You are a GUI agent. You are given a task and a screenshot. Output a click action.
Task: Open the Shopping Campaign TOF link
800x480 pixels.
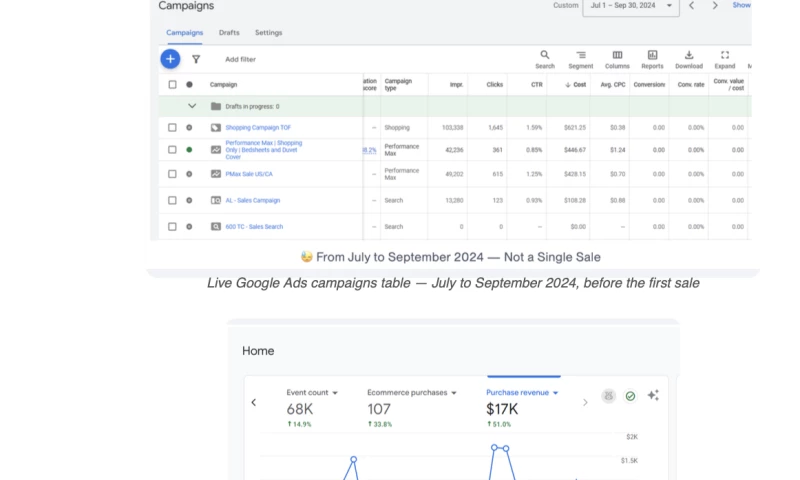coord(258,128)
